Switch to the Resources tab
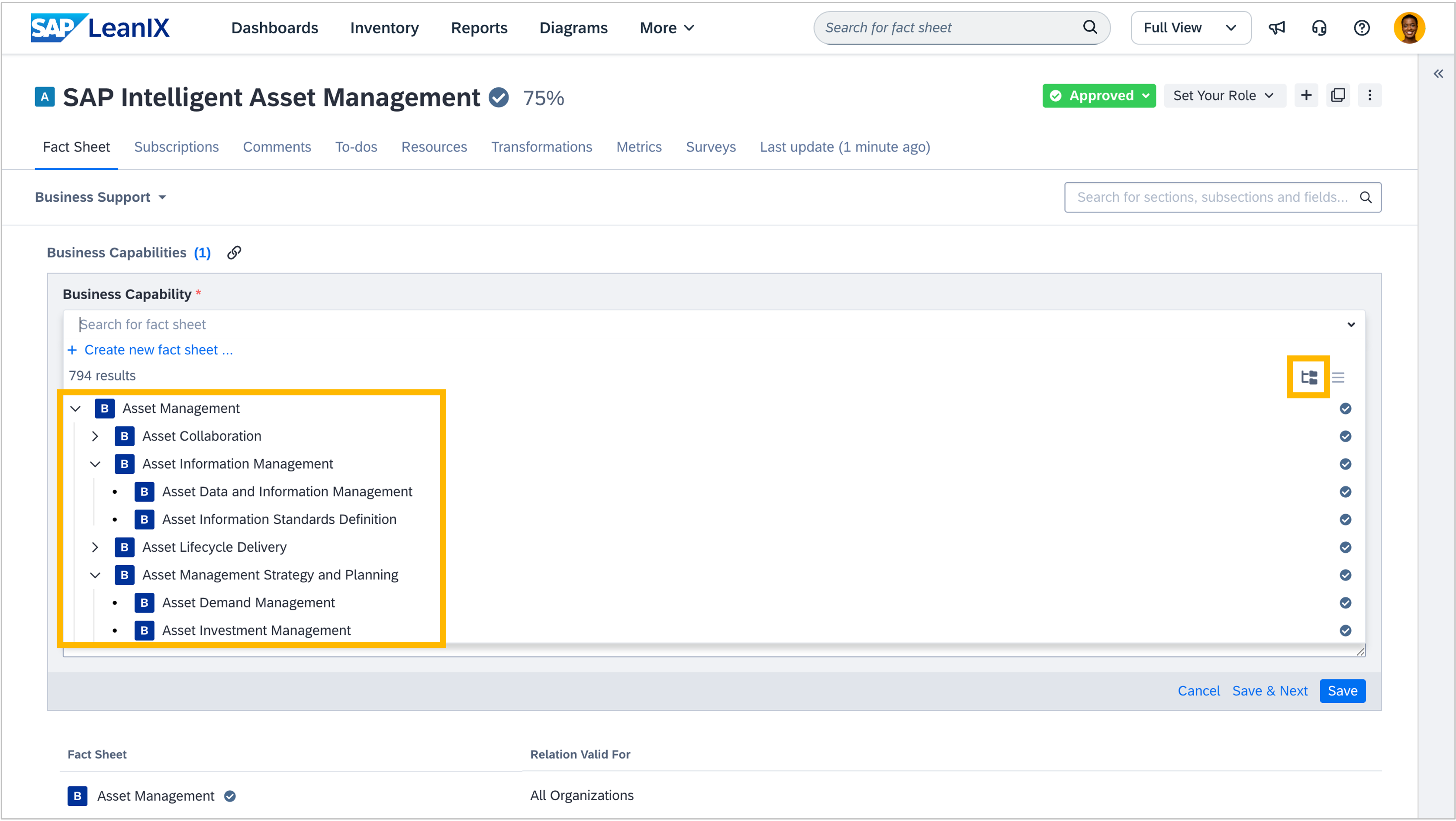 tap(434, 147)
